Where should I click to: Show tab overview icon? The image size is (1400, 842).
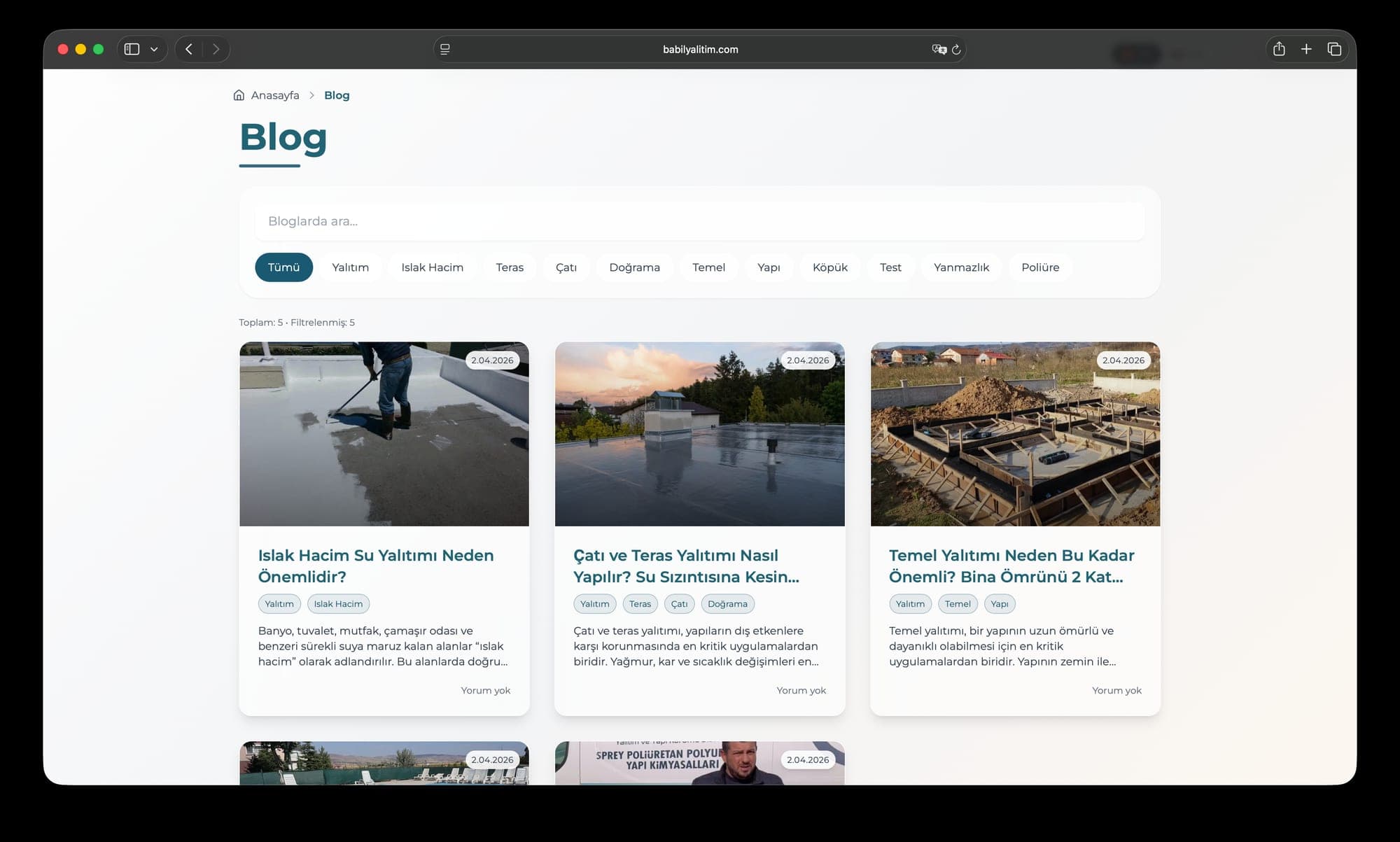point(1334,49)
